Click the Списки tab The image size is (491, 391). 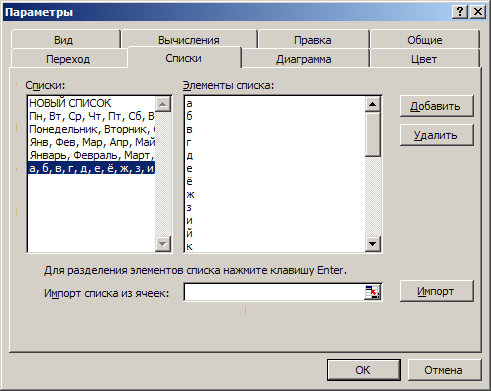click(184, 58)
